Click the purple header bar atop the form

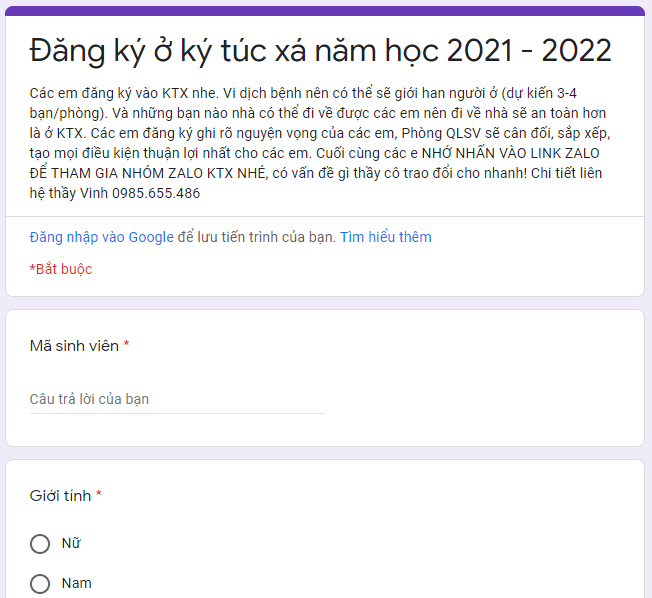[x=325, y=11]
